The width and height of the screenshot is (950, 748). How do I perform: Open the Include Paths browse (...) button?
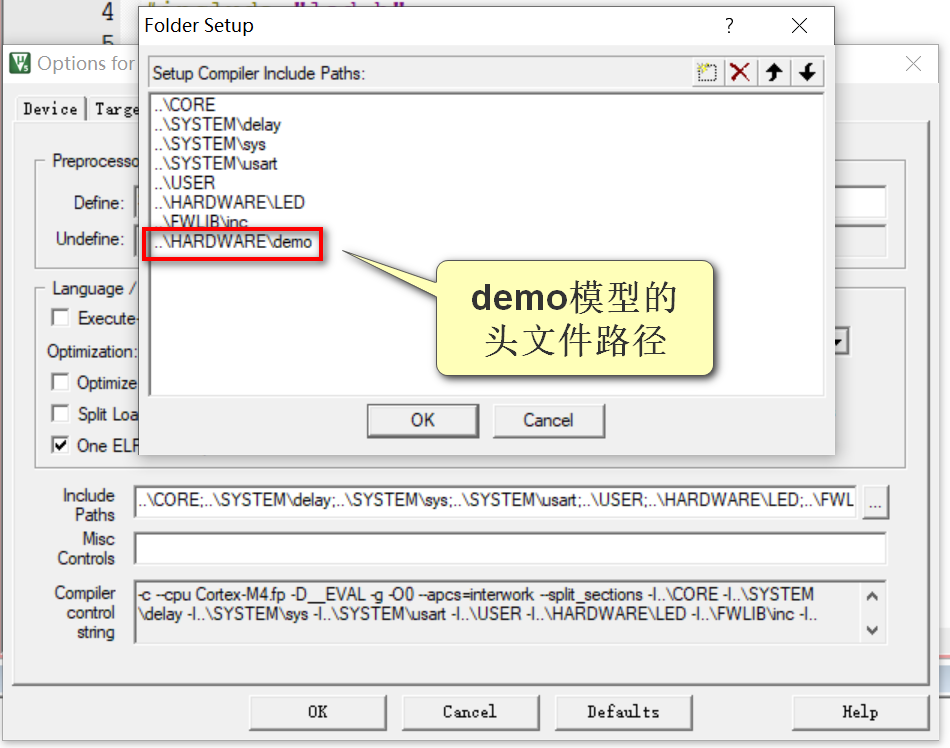point(875,502)
